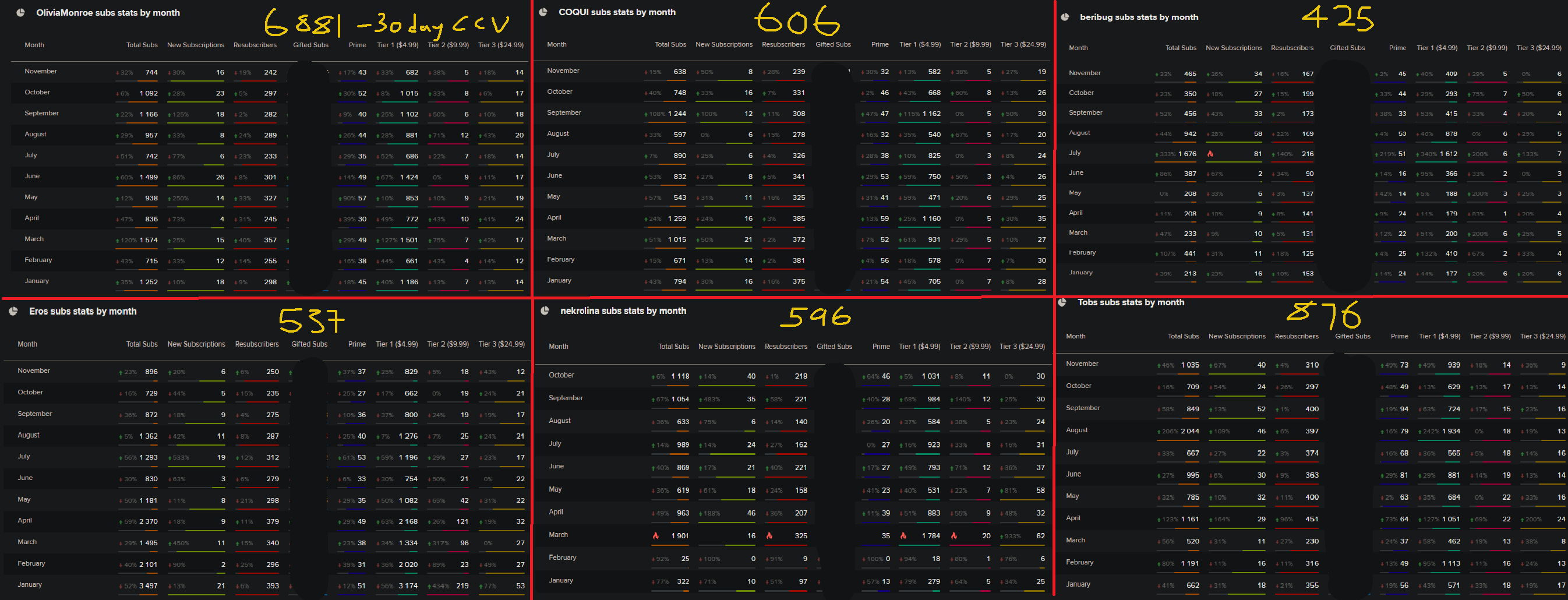
Task: Click Gifted Subs header in COQUI table
Action: point(834,44)
